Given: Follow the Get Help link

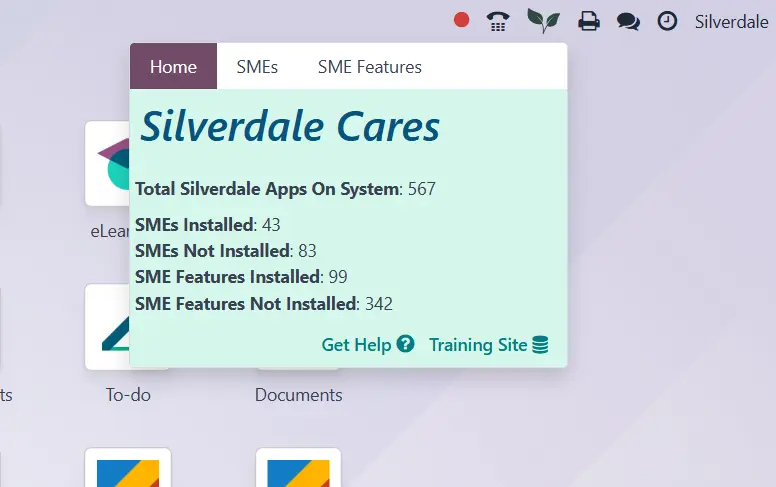Looking at the screenshot, I should point(356,344).
